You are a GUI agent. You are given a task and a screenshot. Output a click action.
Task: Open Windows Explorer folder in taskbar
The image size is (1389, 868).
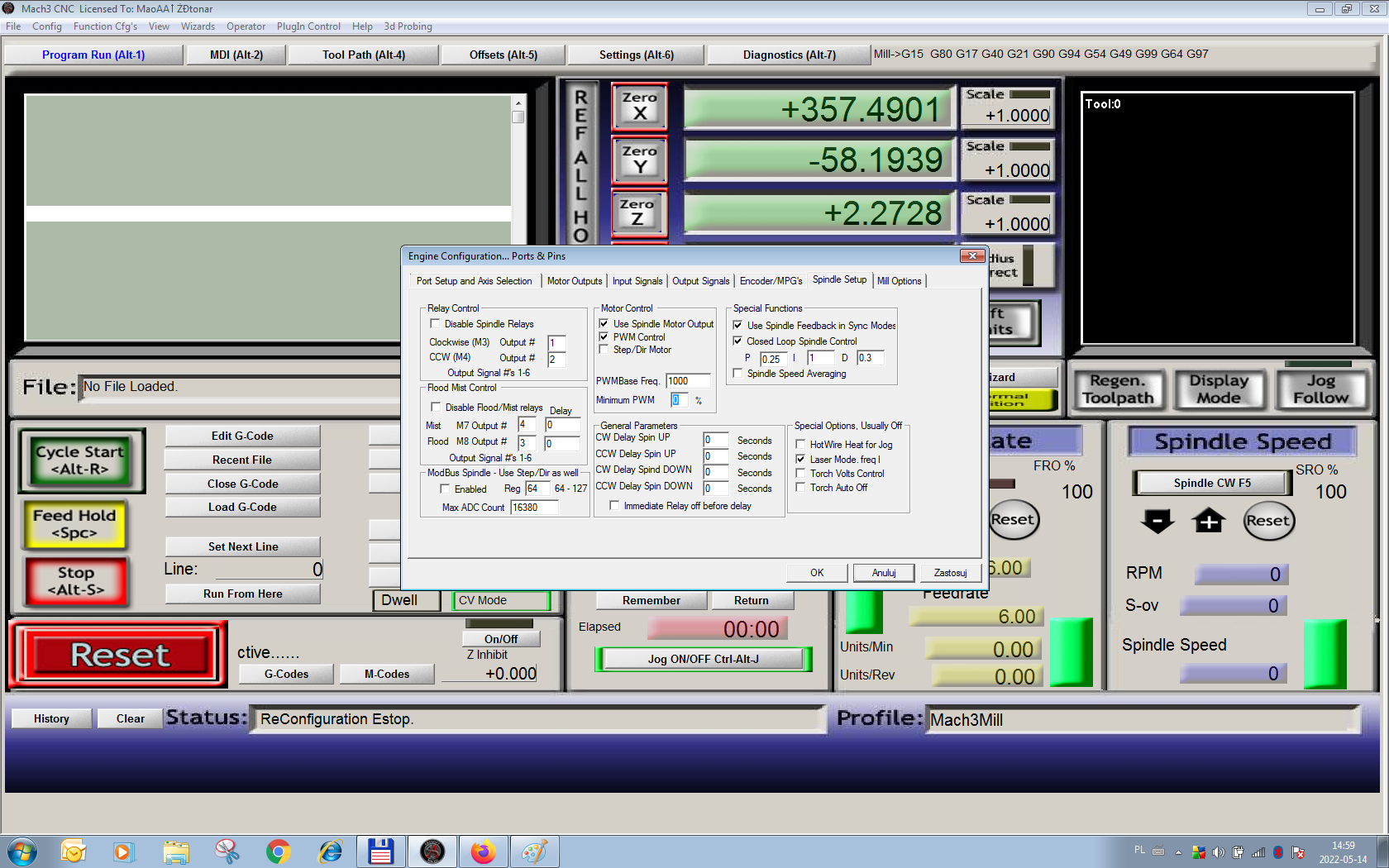pyautogui.click(x=176, y=851)
